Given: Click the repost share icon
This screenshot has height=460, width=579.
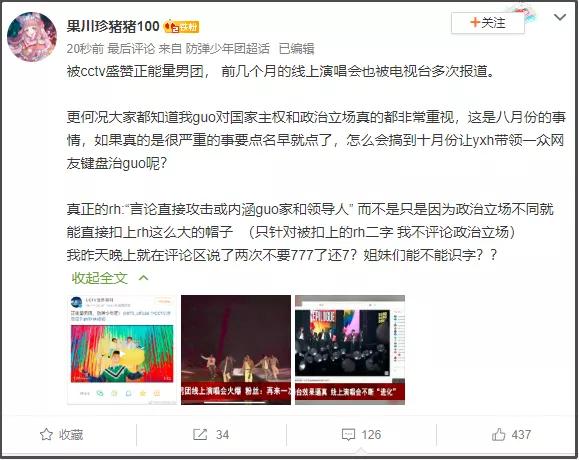Looking at the screenshot, I should 200,435.
